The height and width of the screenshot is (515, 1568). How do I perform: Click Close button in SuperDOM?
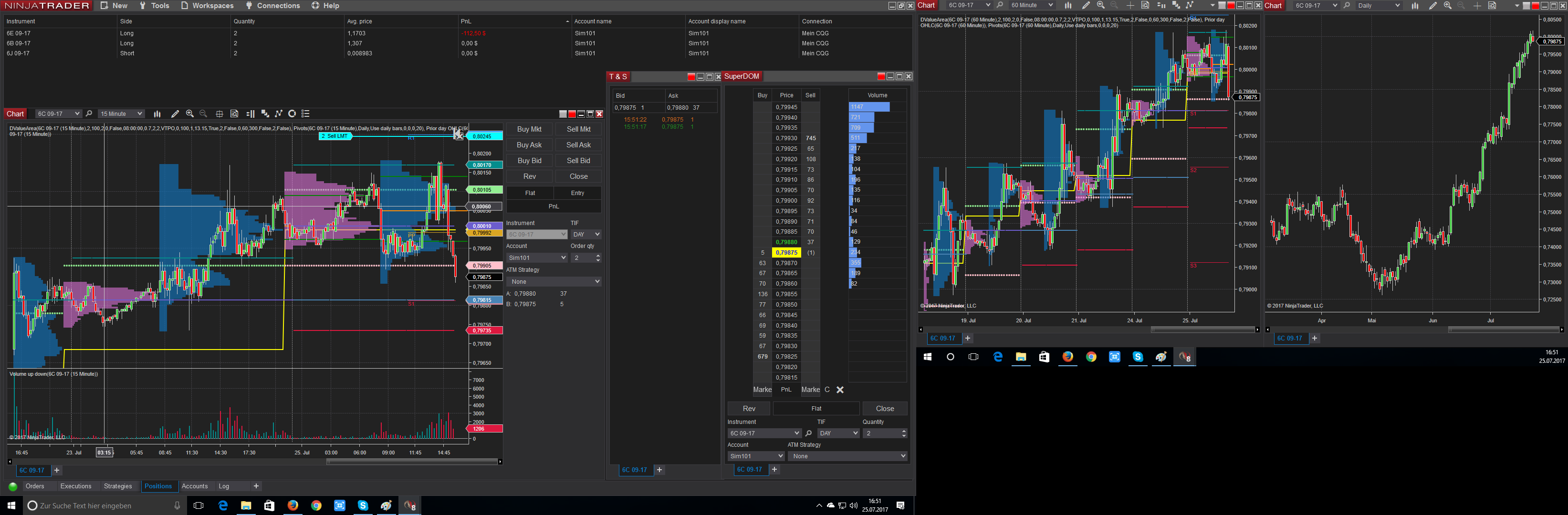tap(885, 409)
